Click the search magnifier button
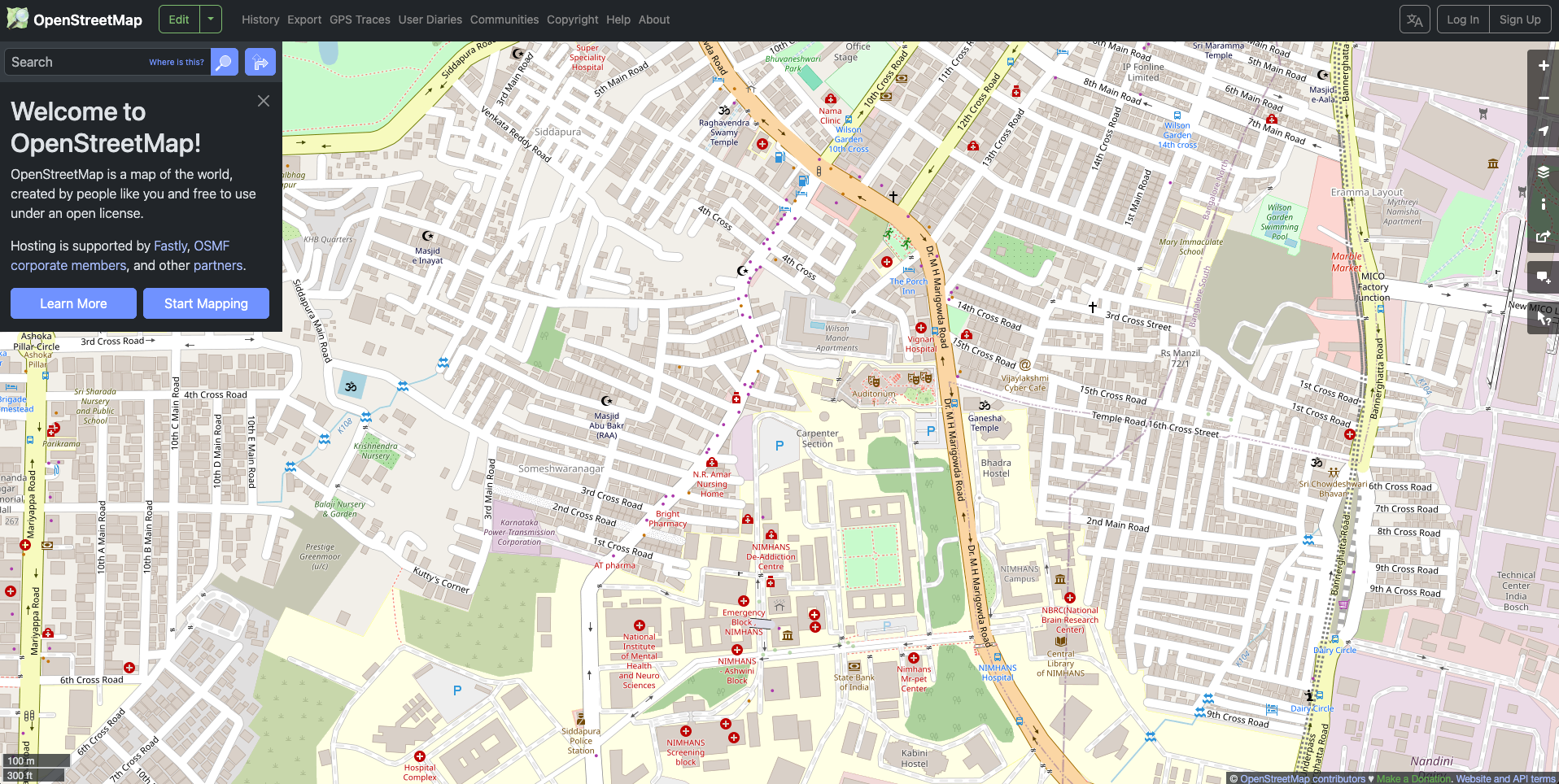Image resolution: width=1559 pixels, height=784 pixels. [x=225, y=63]
